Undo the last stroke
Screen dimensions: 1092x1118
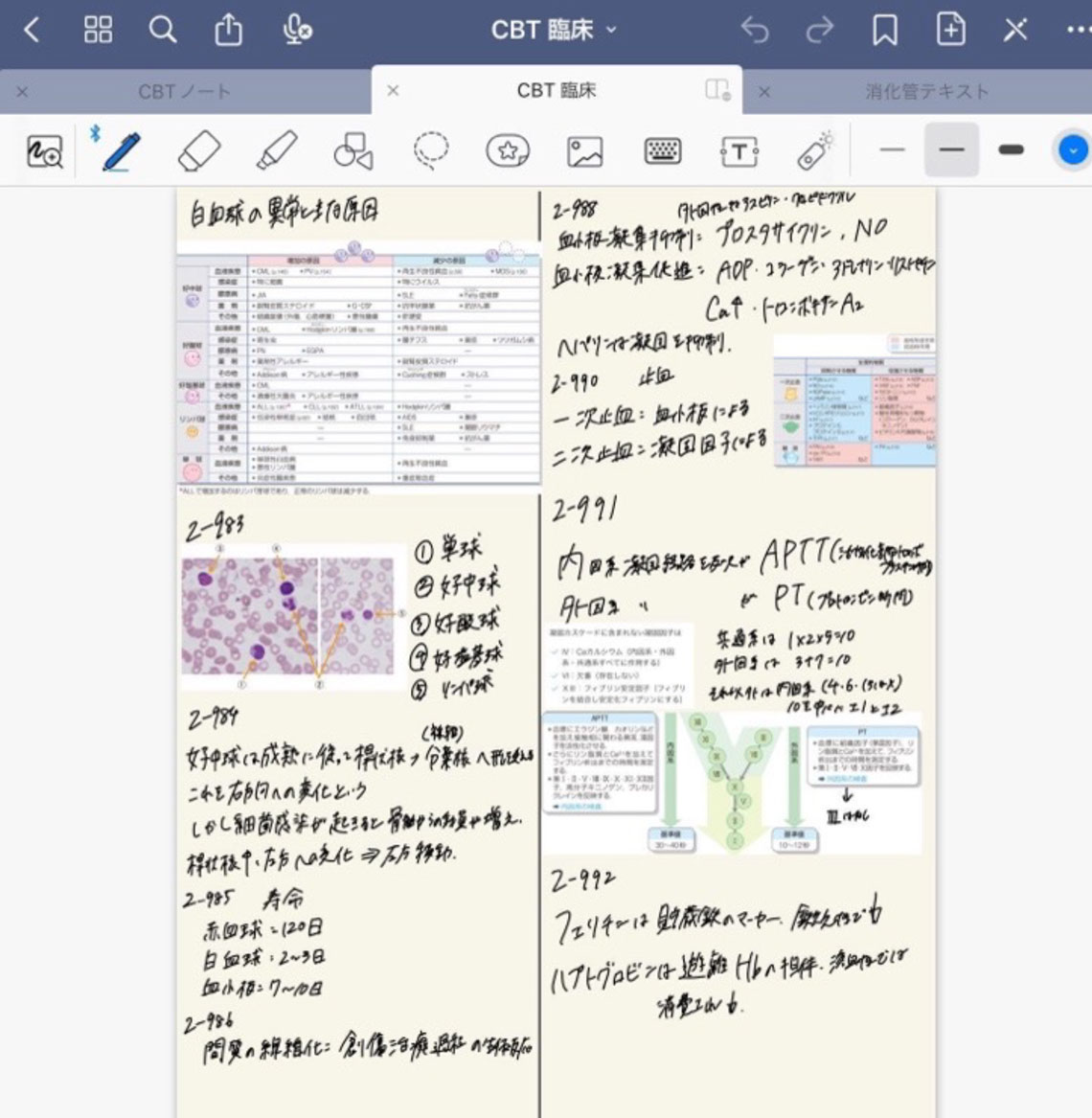click(x=754, y=30)
